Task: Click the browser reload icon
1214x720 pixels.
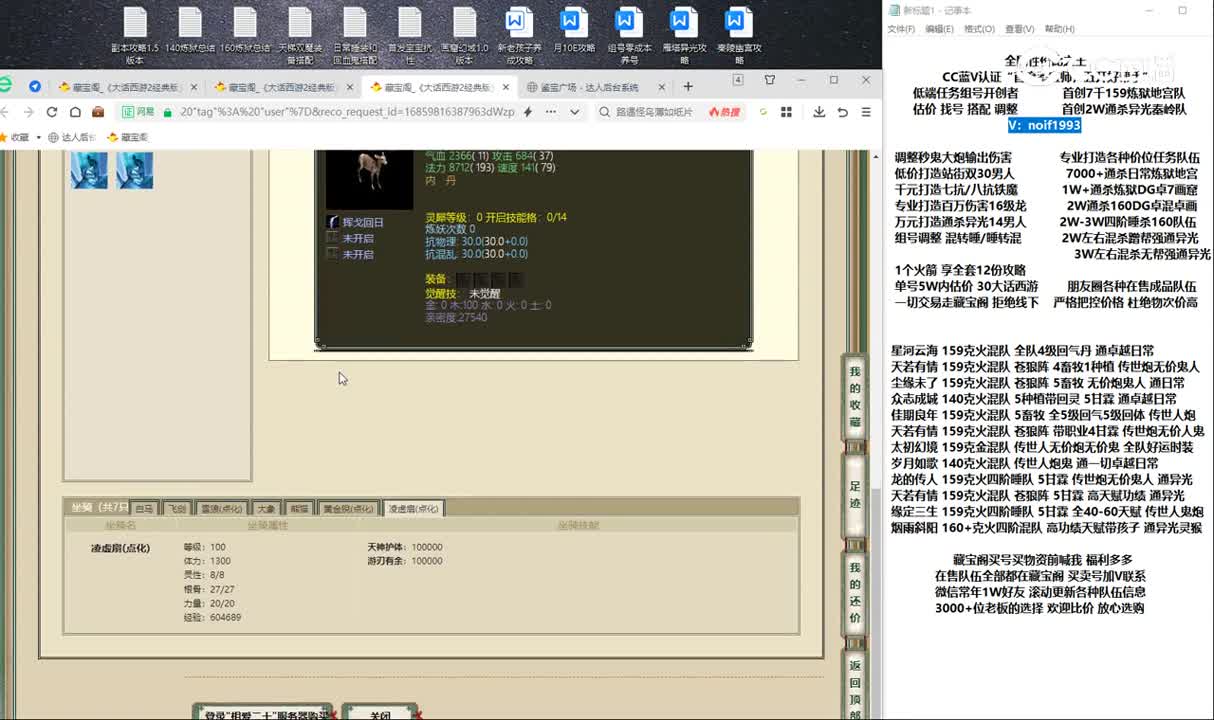Action: (53, 112)
